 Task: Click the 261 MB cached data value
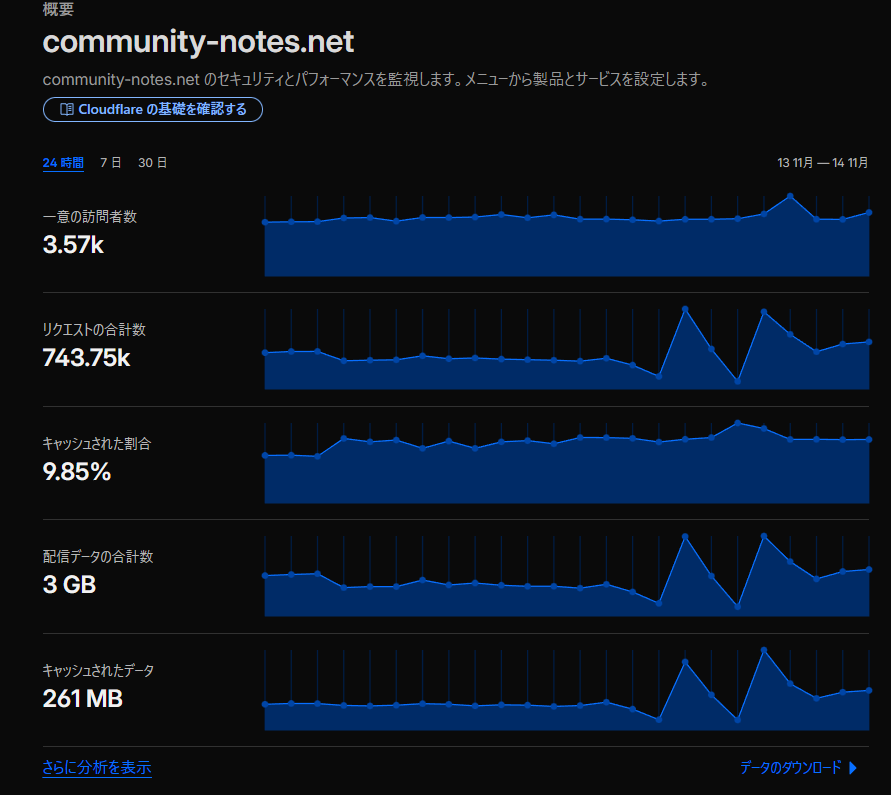[83, 698]
